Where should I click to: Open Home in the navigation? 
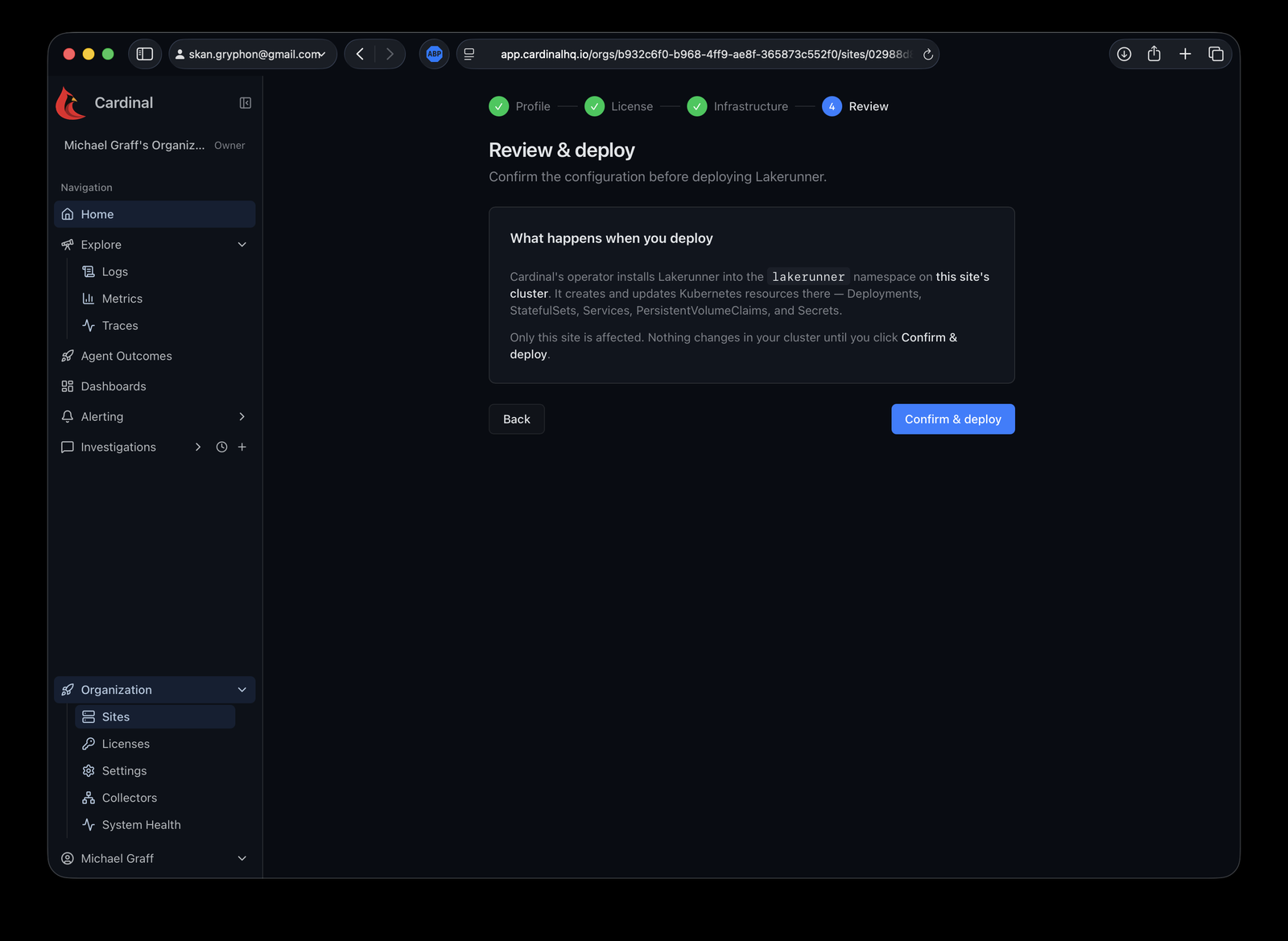pyautogui.click(x=155, y=214)
